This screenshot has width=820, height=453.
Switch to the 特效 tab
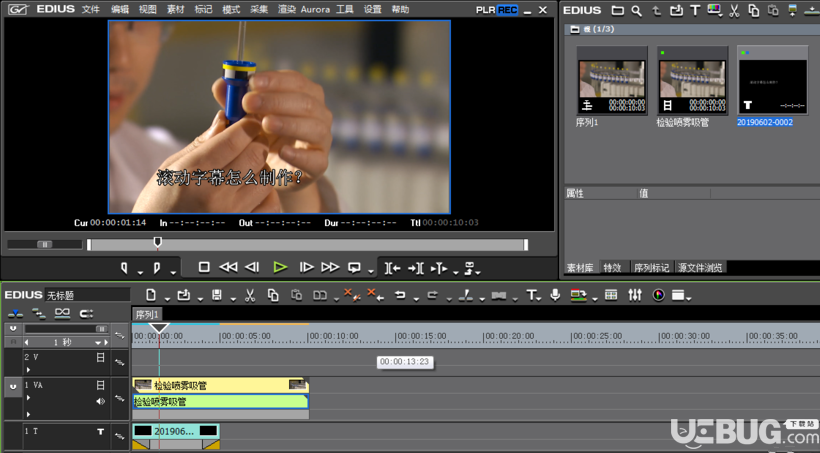tap(612, 267)
